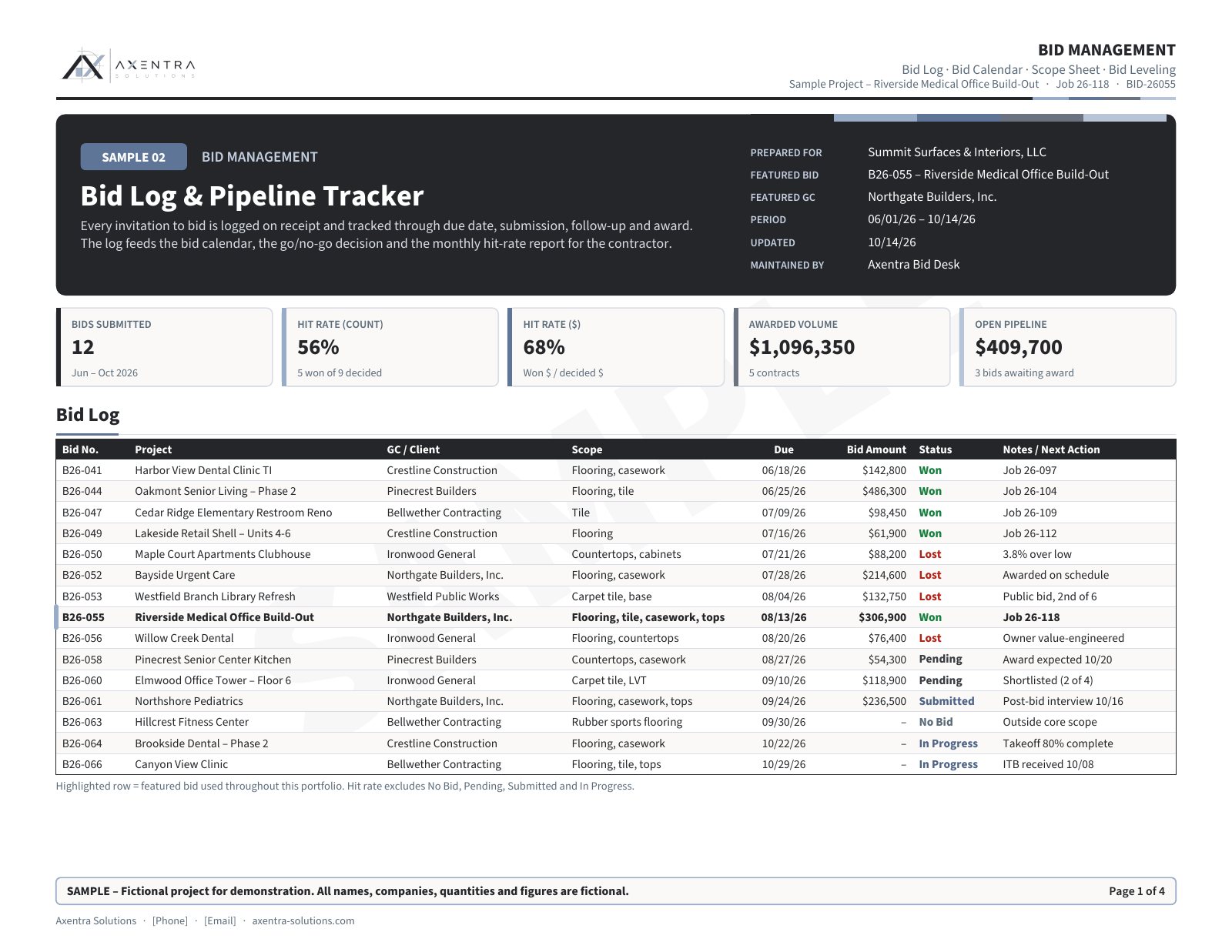
Task: Click the Awarded Volume $1,096,350 figure
Action: click(802, 347)
